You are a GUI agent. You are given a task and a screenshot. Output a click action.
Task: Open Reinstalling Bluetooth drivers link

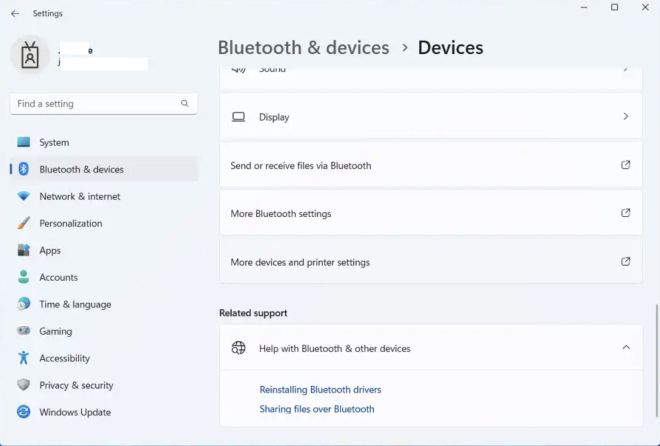(320, 390)
